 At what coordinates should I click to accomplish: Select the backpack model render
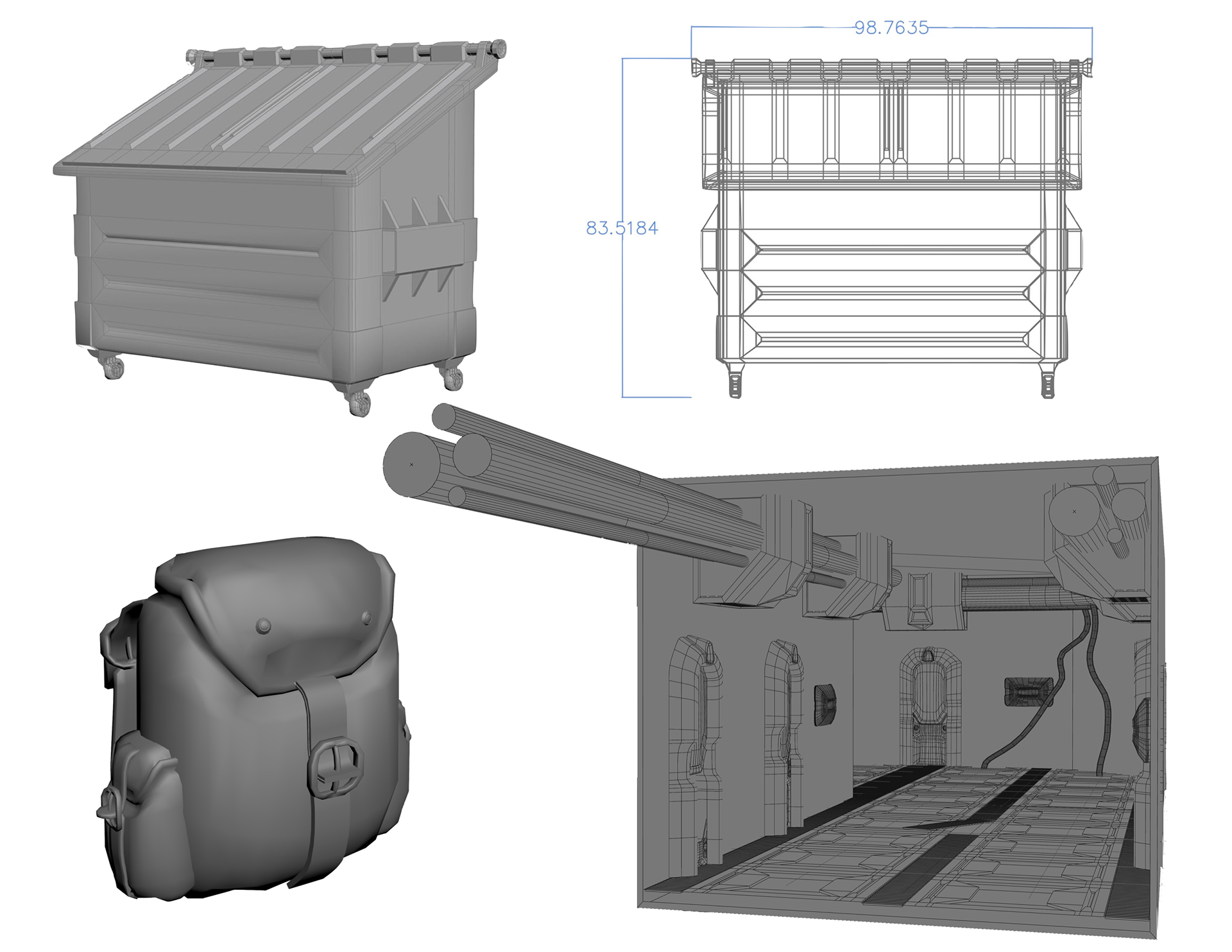coord(253,718)
